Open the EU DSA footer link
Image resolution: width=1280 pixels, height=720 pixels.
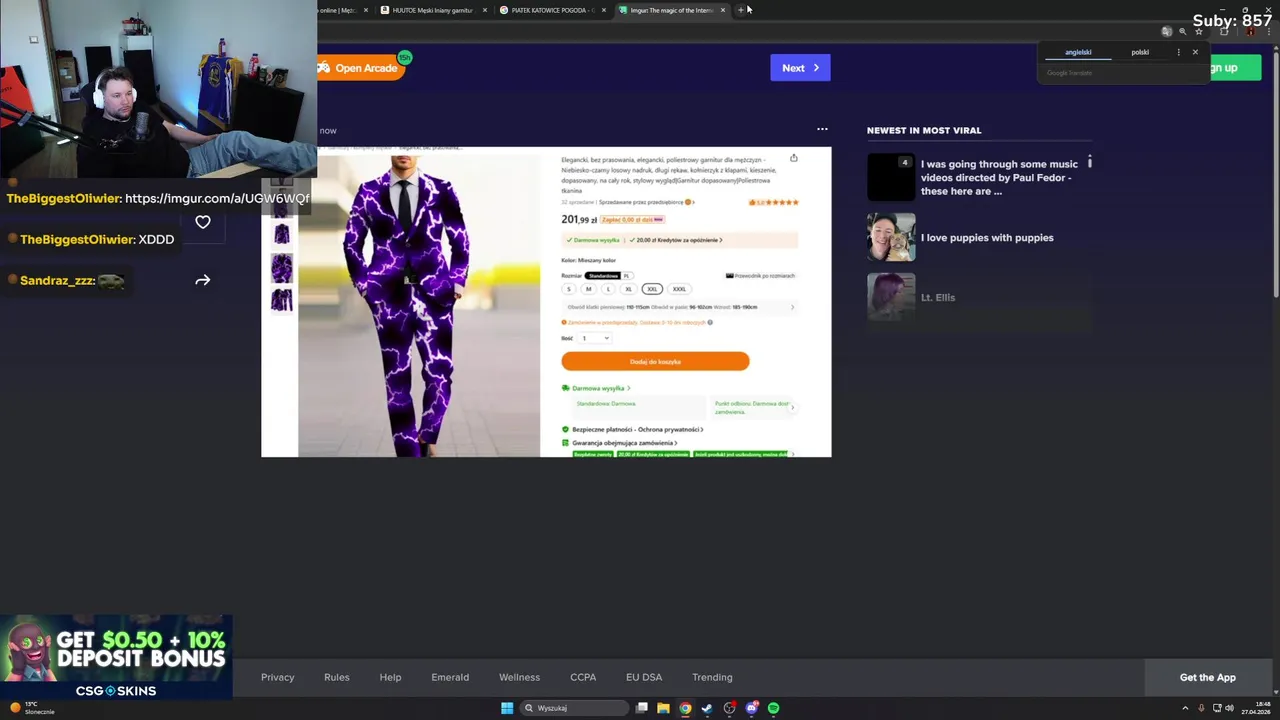tap(644, 677)
